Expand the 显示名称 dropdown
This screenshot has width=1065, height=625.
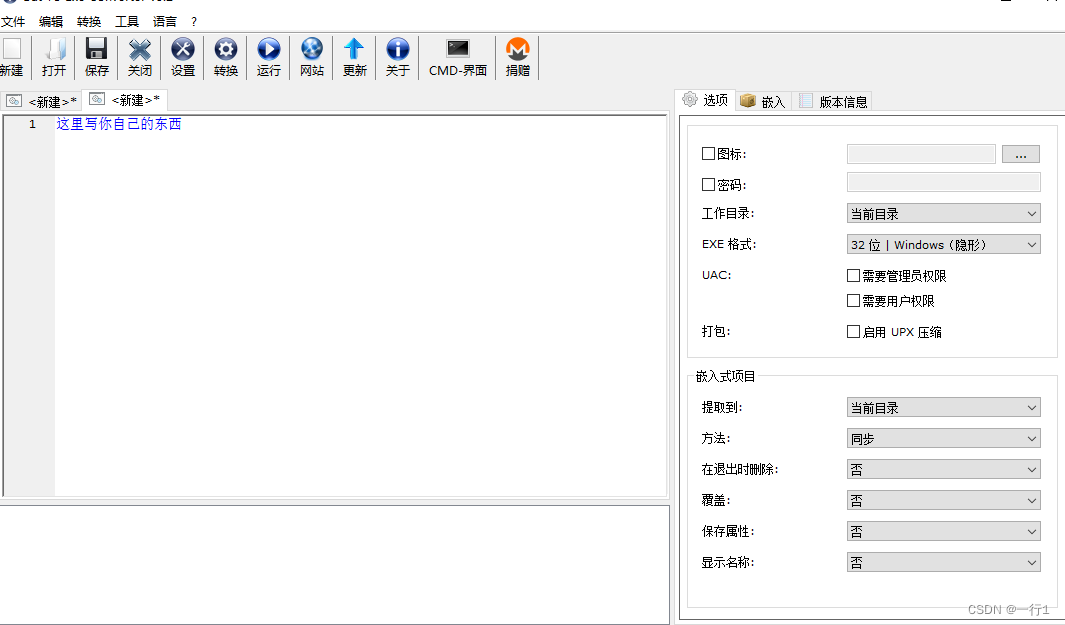coord(943,562)
